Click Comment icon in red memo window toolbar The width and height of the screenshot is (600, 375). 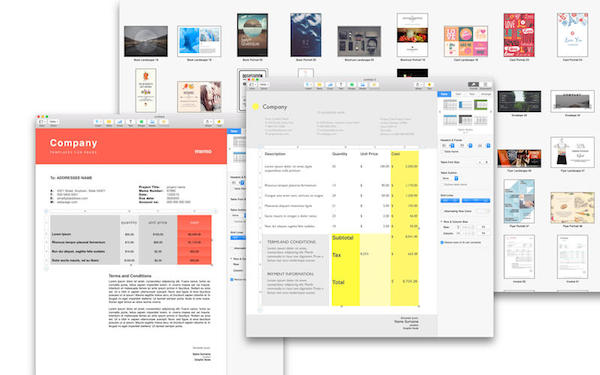(x=163, y=122)
